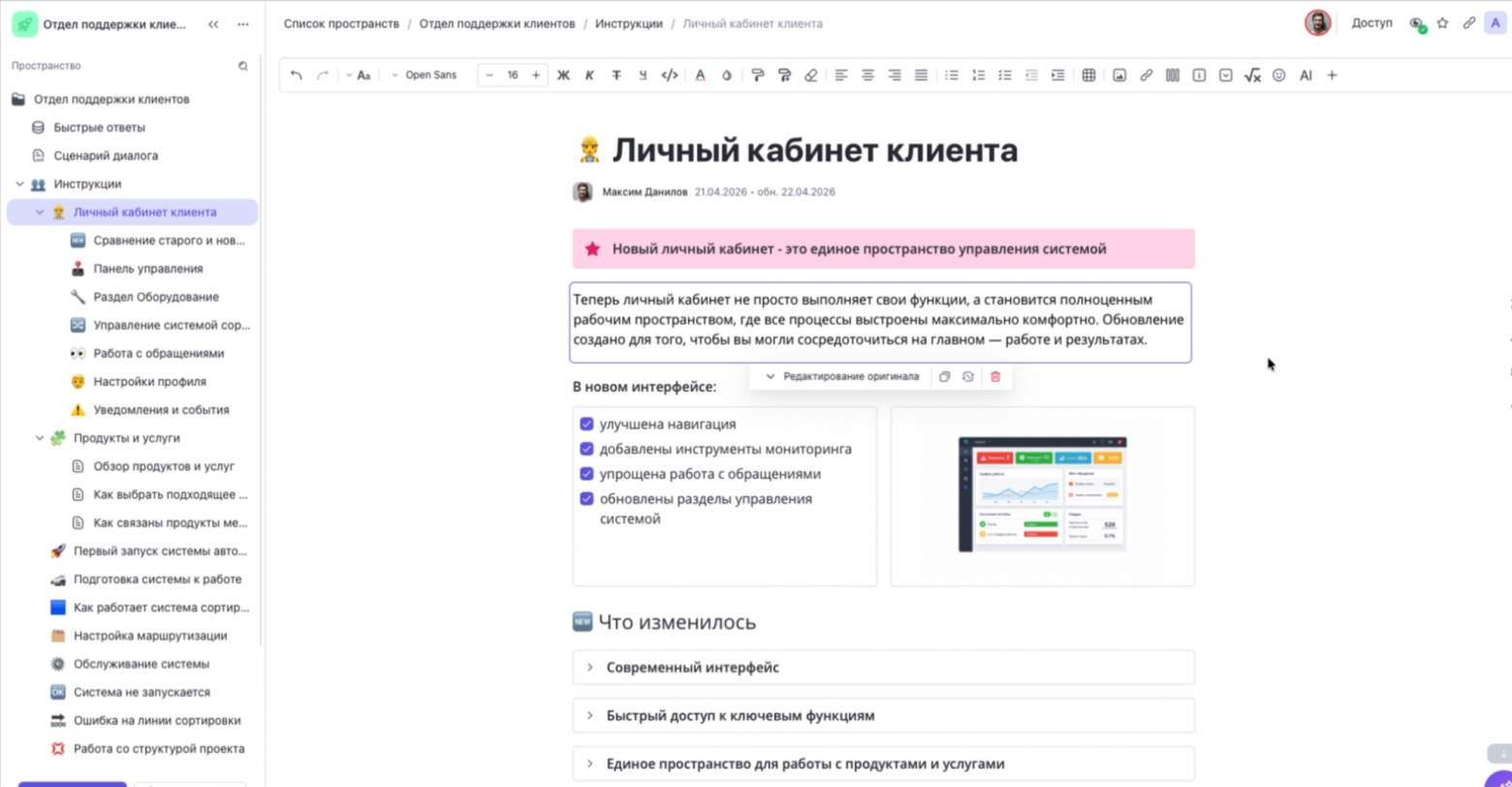The image size is (1512, 787).
Task: Undo the last edit
Action: click(x=297, y=75)
